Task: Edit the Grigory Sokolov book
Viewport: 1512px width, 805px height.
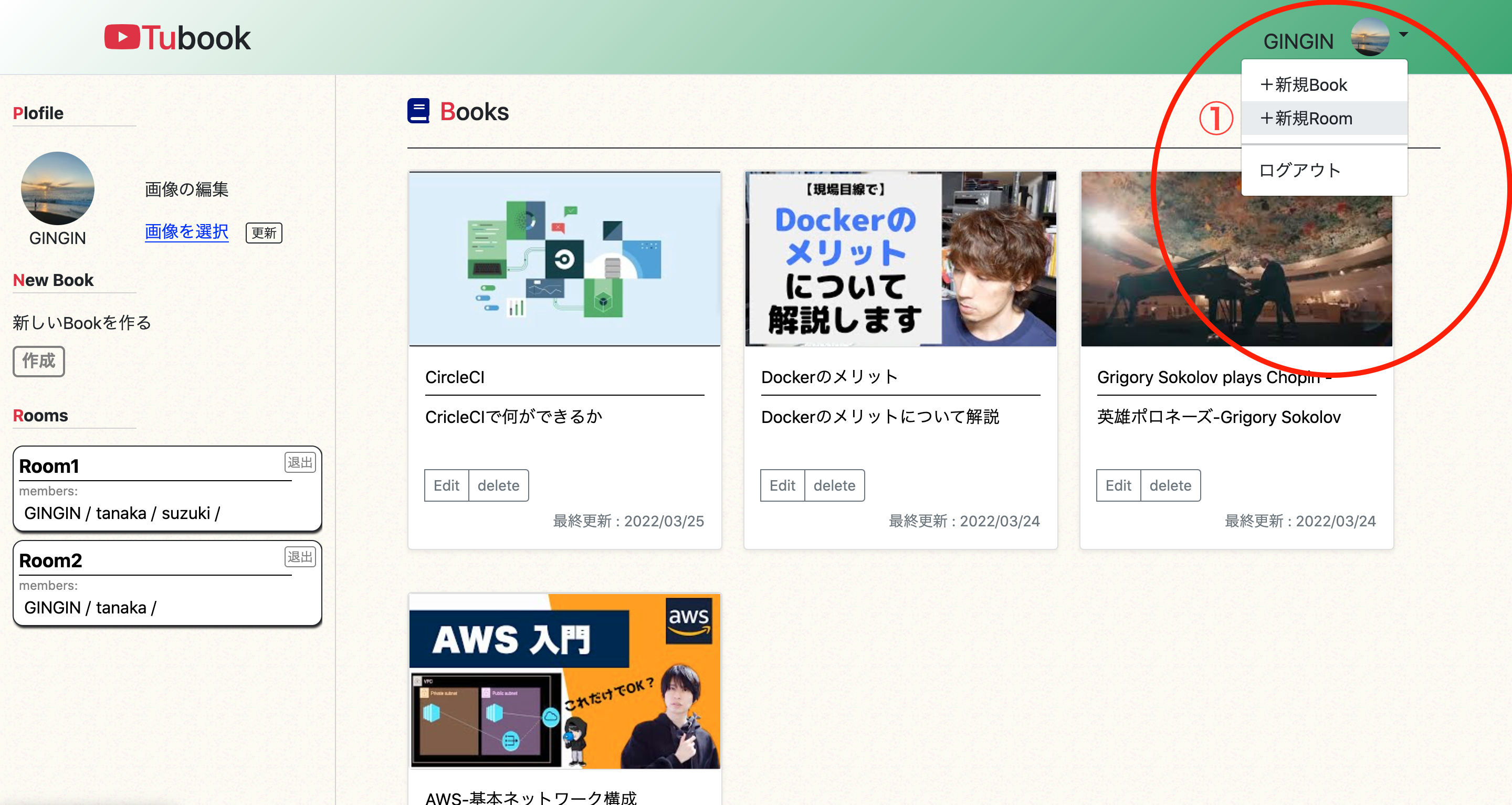Action: tap(1118, 485)
